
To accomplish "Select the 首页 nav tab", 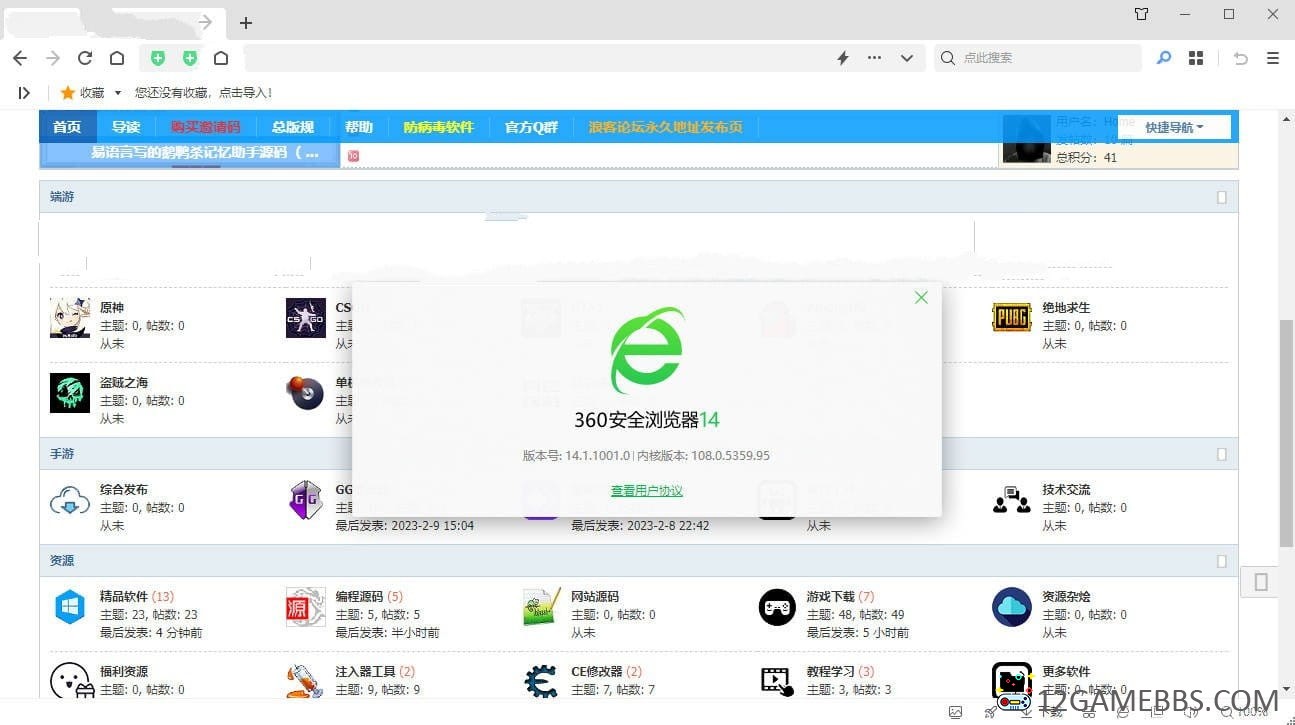I will [68, 127].
